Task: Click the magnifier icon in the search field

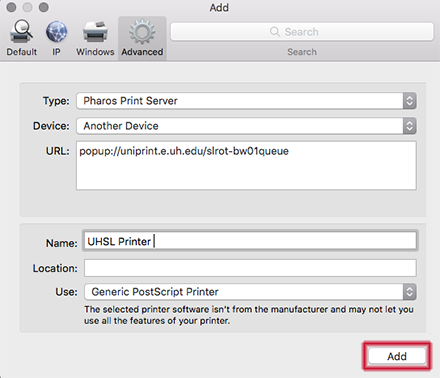Action: (275, 32)
